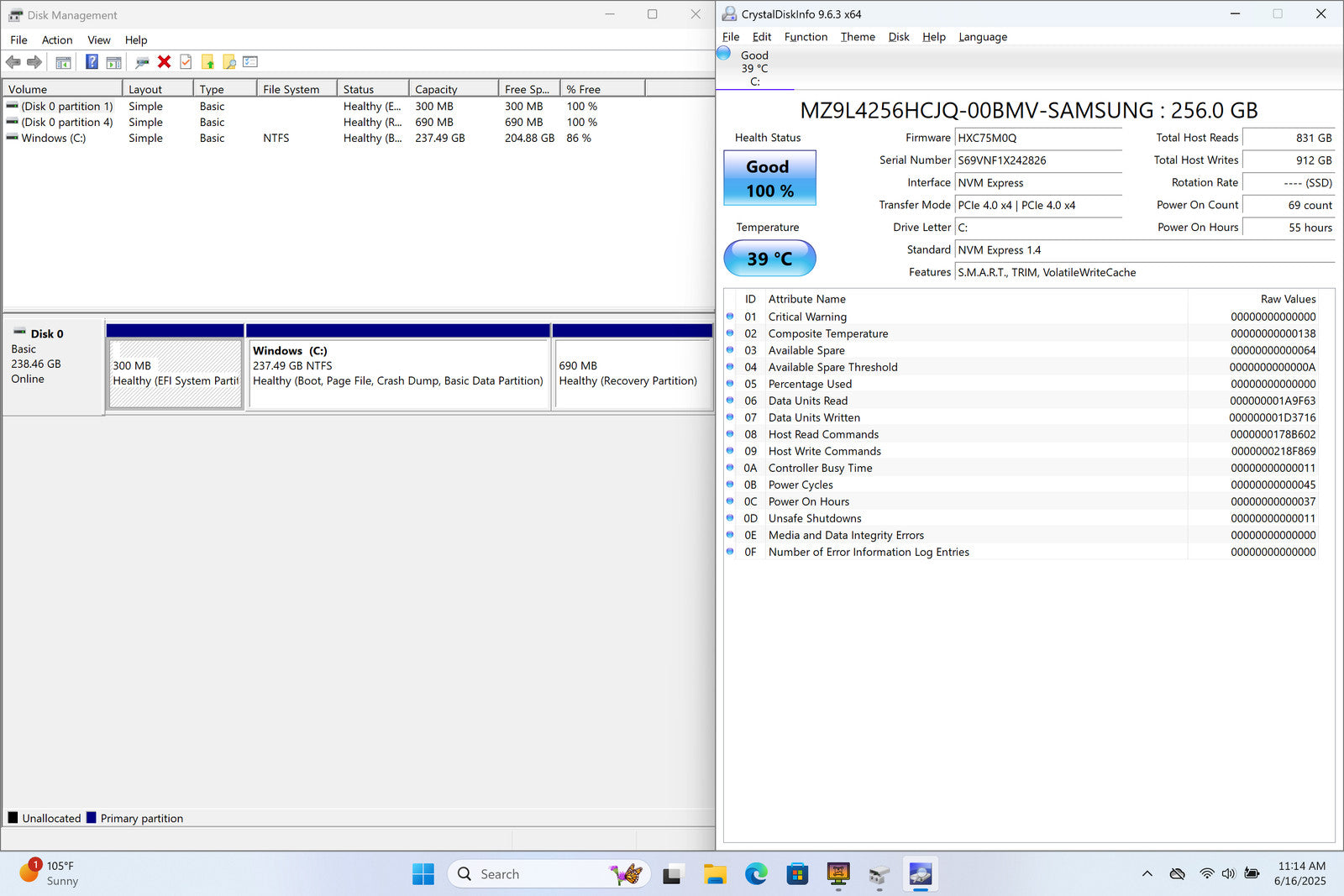The width and height of the screenshot is (1344, 896).
Task: Click the Back arrow in Disk Management toolbar
Action: point(13,62)
